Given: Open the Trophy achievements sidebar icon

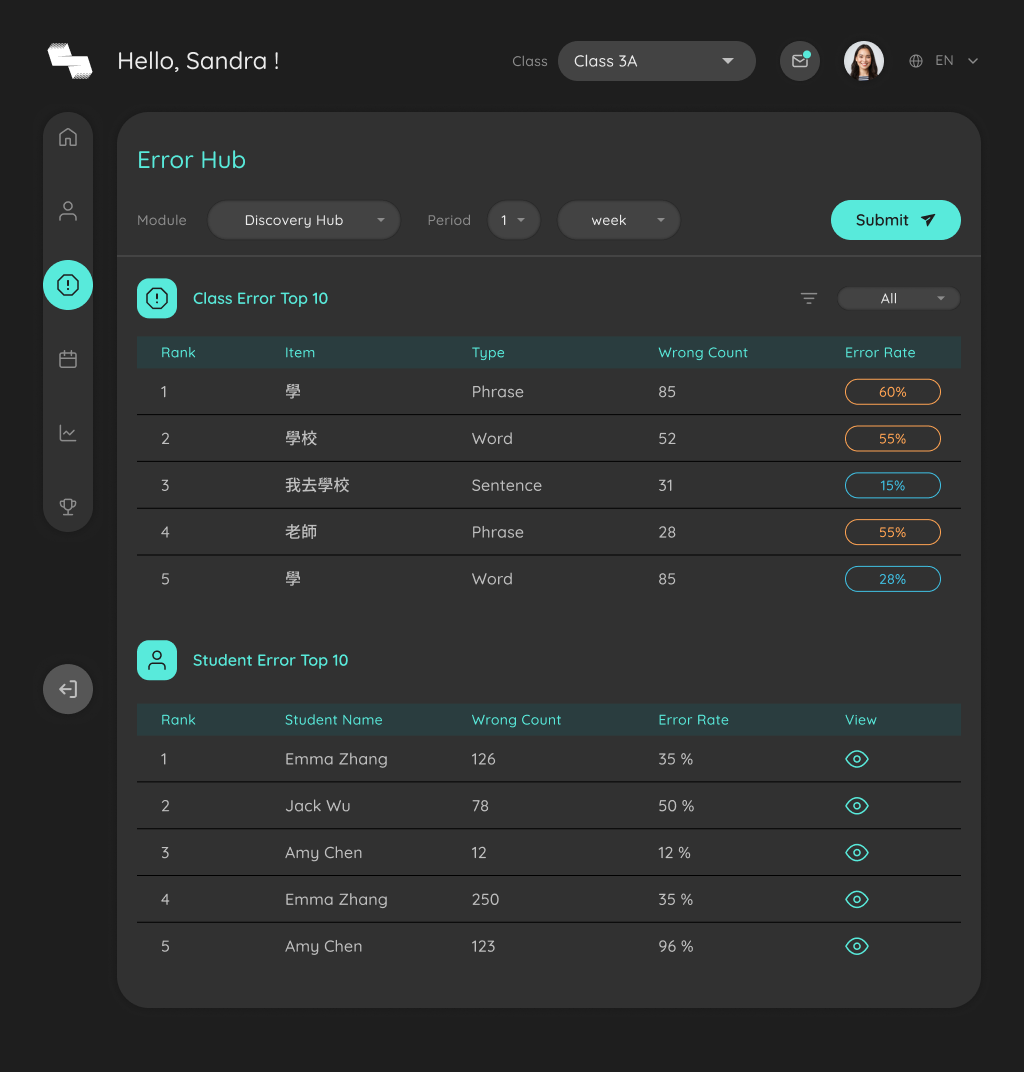Looking at the screenshot, I should click(x=68, y=507).
